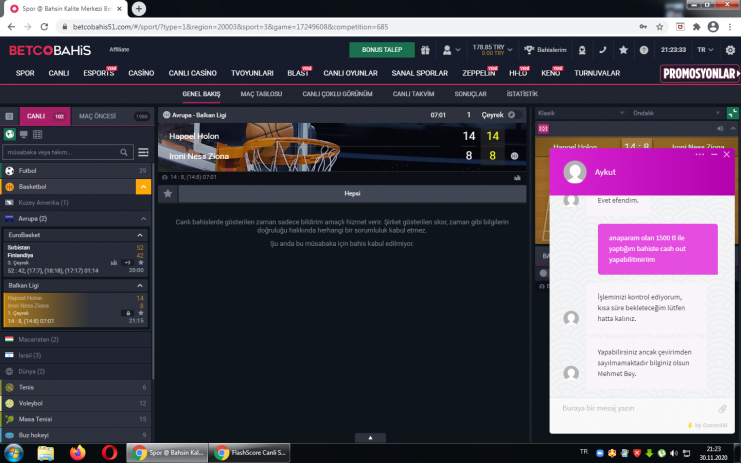Toggle the square checkbox left of CANLI tab
Screen dimensions: 741x463
tap(9, 116)
